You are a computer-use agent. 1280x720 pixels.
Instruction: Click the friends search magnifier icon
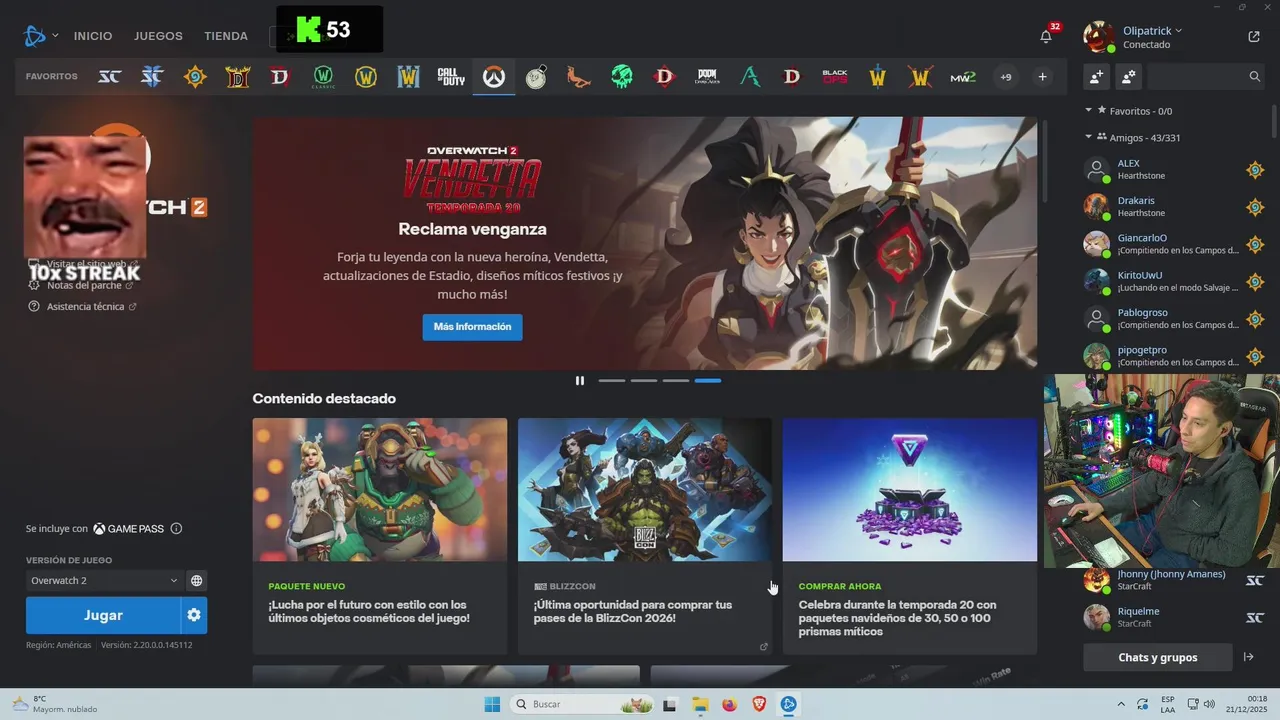pyautogui.click(x=1255, y=76)
